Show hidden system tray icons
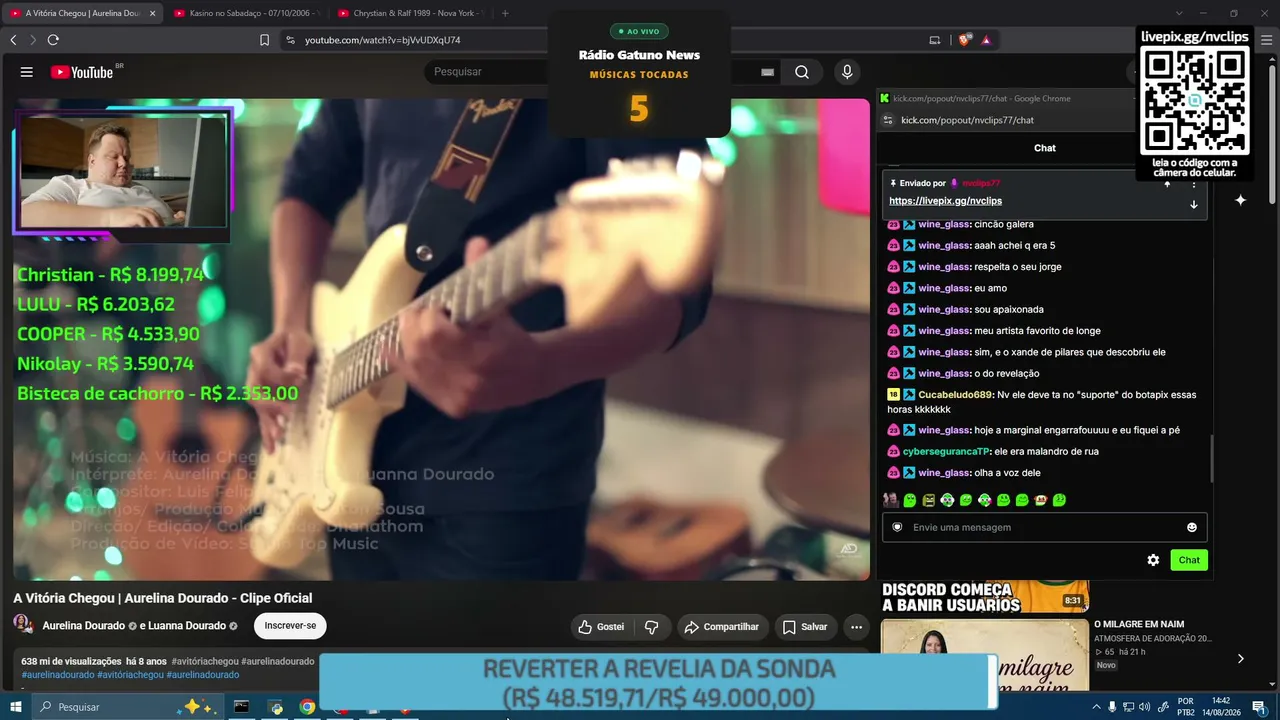 click(1097, 707)
